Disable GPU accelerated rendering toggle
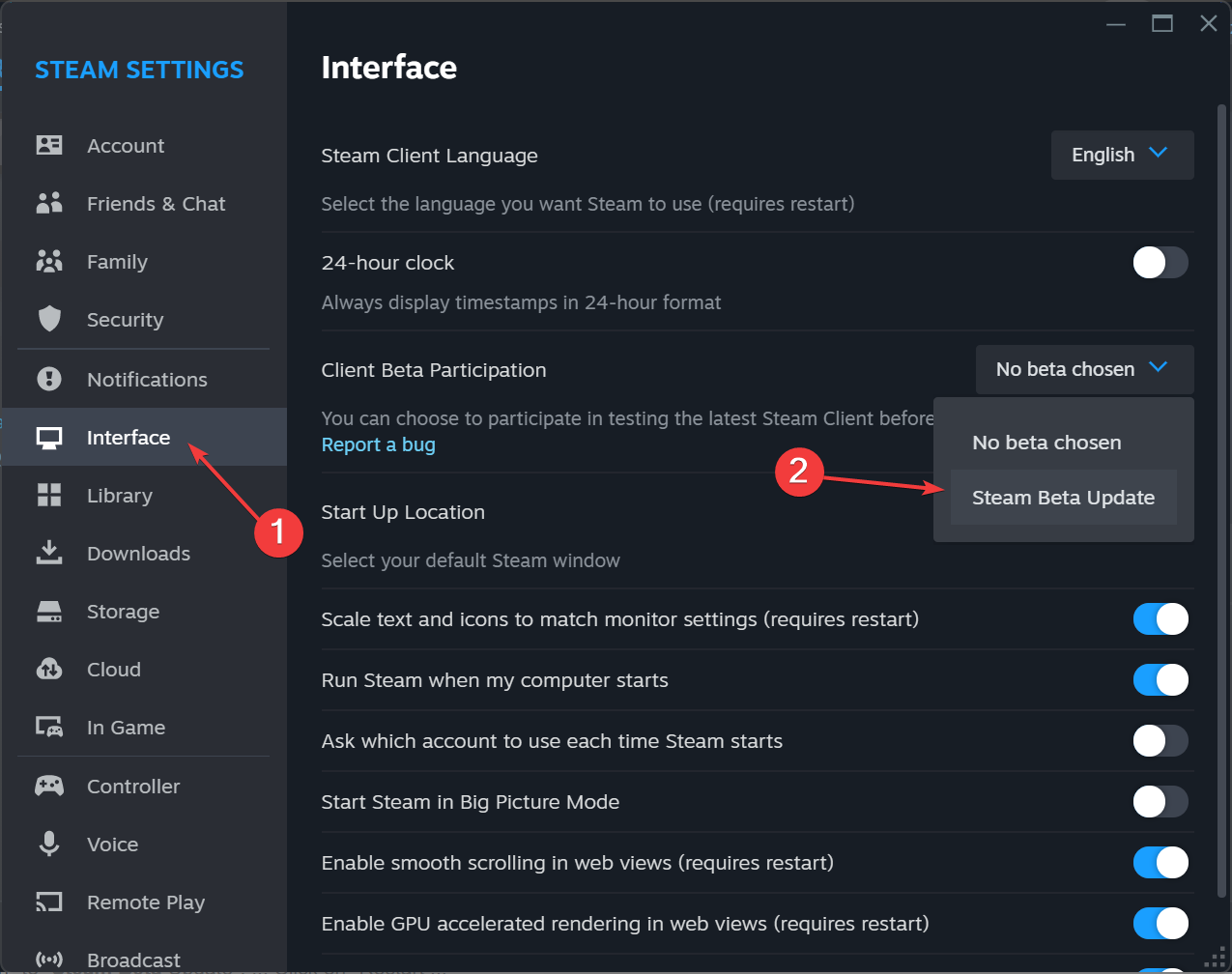 [1160, 923]
